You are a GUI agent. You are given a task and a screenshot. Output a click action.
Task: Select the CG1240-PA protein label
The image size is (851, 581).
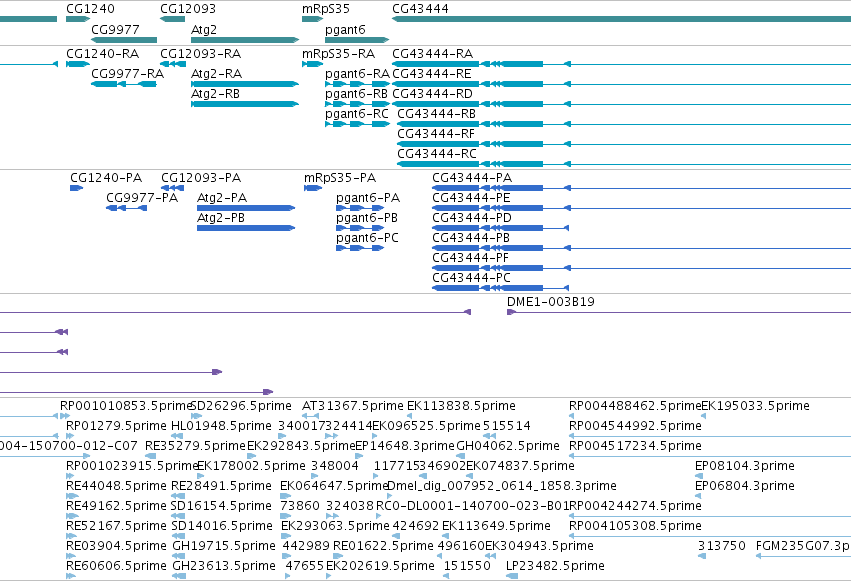click(x=106, y=178)
